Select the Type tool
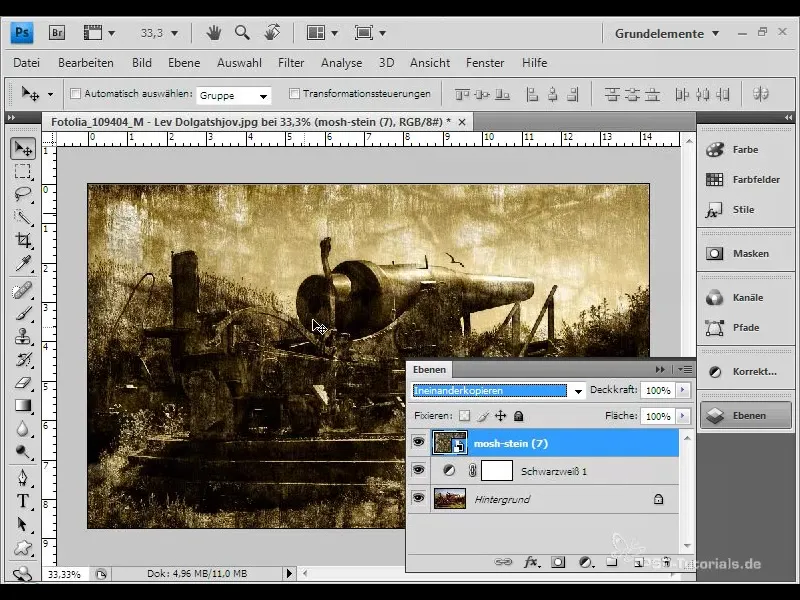The image size is (800, 600). point(23,501)
